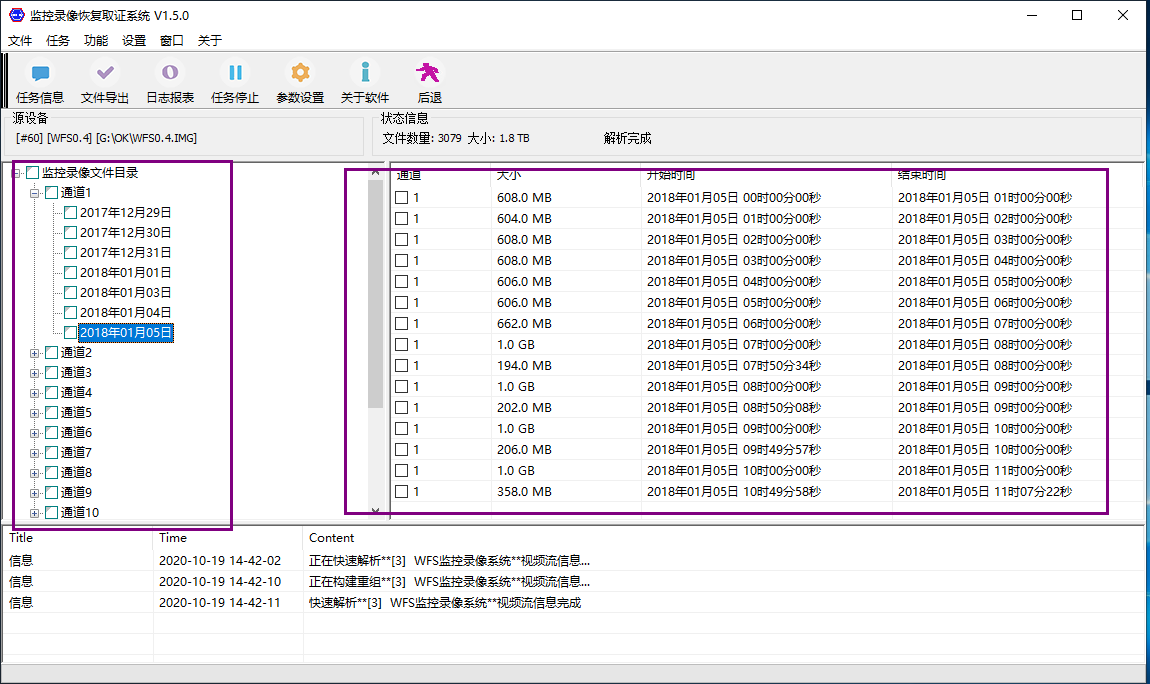The height and width of the screenshot is (684, 1150).
Task: Check the 2017年12月29日 folder checkbox
Action: point(70,212)
